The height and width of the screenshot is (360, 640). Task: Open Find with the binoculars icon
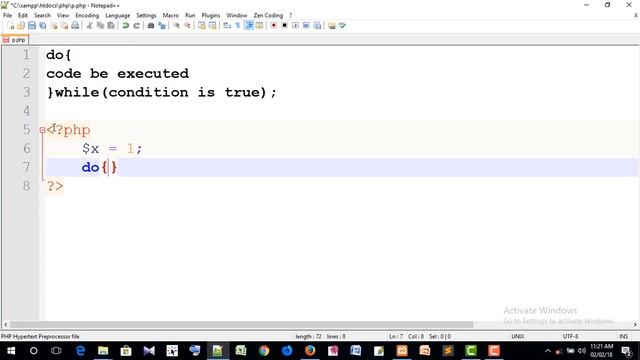click(151, 26)
